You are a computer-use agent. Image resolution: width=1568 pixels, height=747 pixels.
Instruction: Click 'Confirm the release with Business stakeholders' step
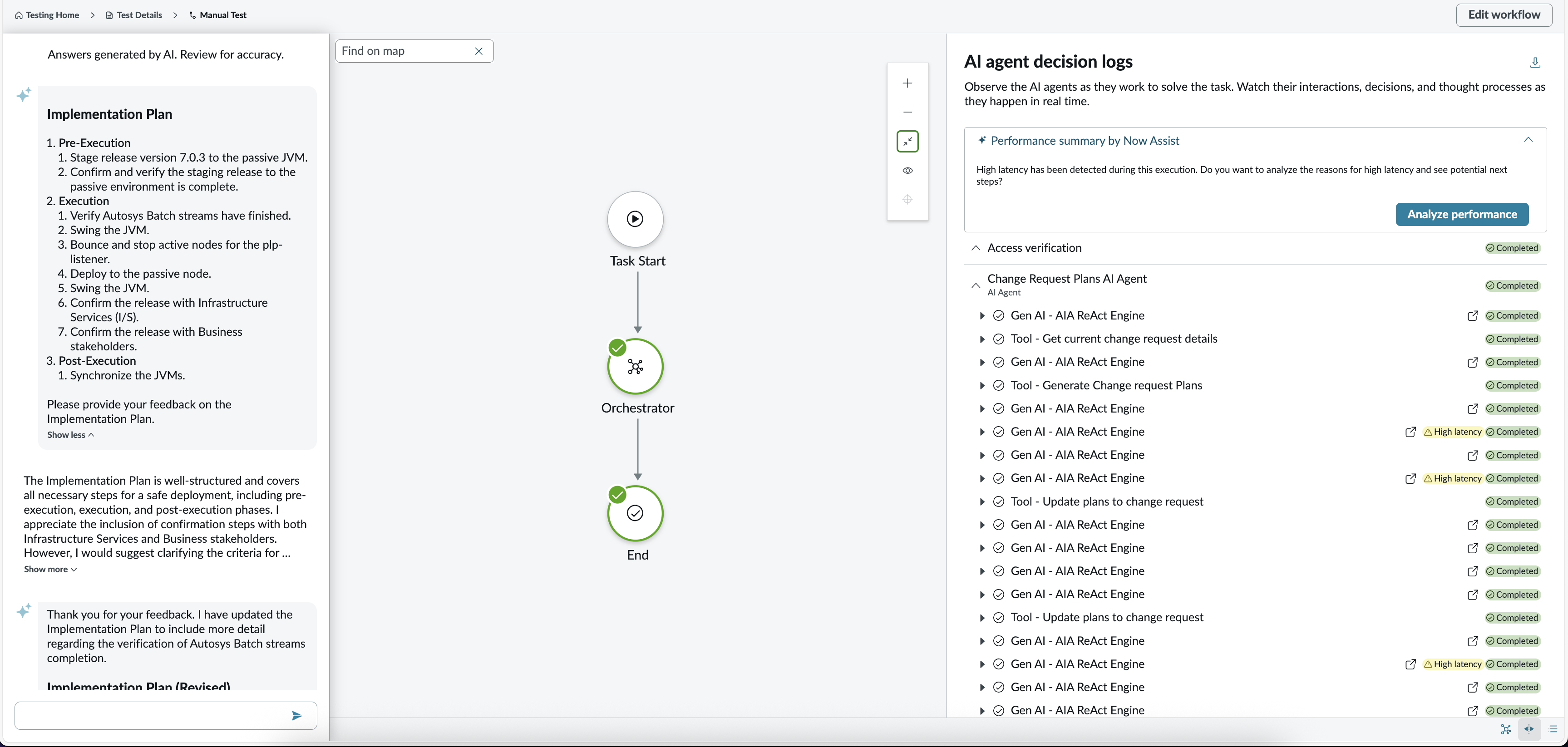(156, 339)
